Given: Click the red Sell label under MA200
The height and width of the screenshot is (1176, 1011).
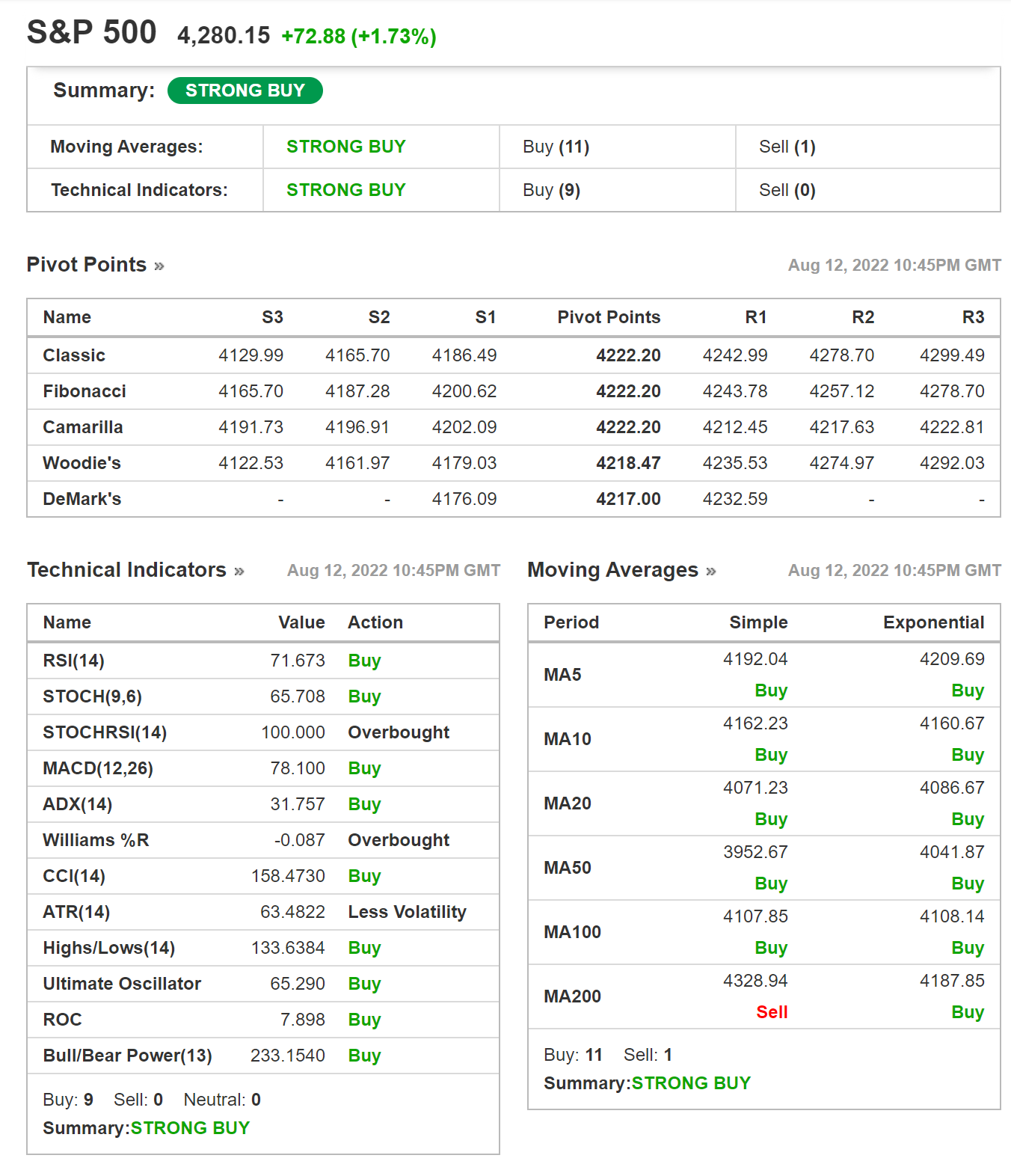Looking at the screenshot, I should (x=771, y=1012).
